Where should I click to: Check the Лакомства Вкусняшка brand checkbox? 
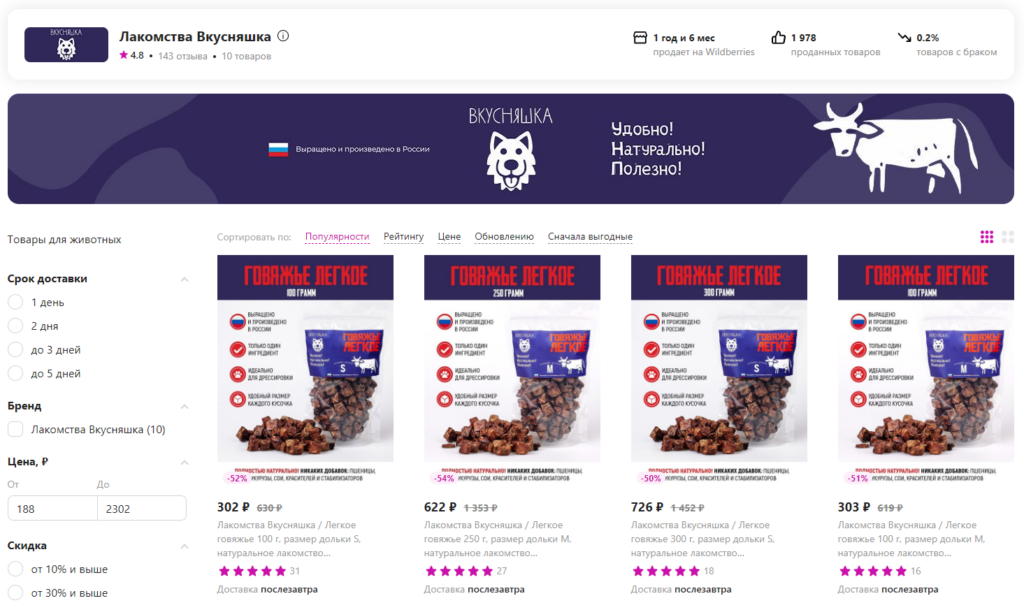[x=15, y=429]
